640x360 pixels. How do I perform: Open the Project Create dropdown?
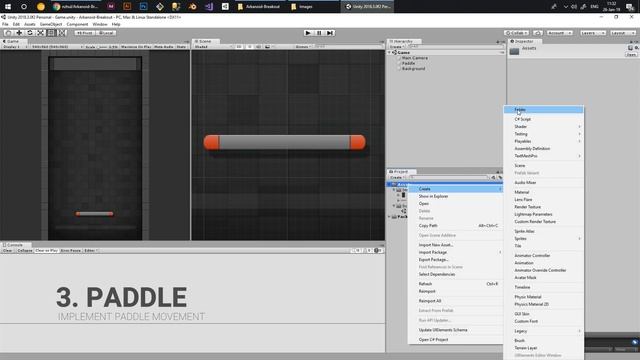[x=397, y=178]
